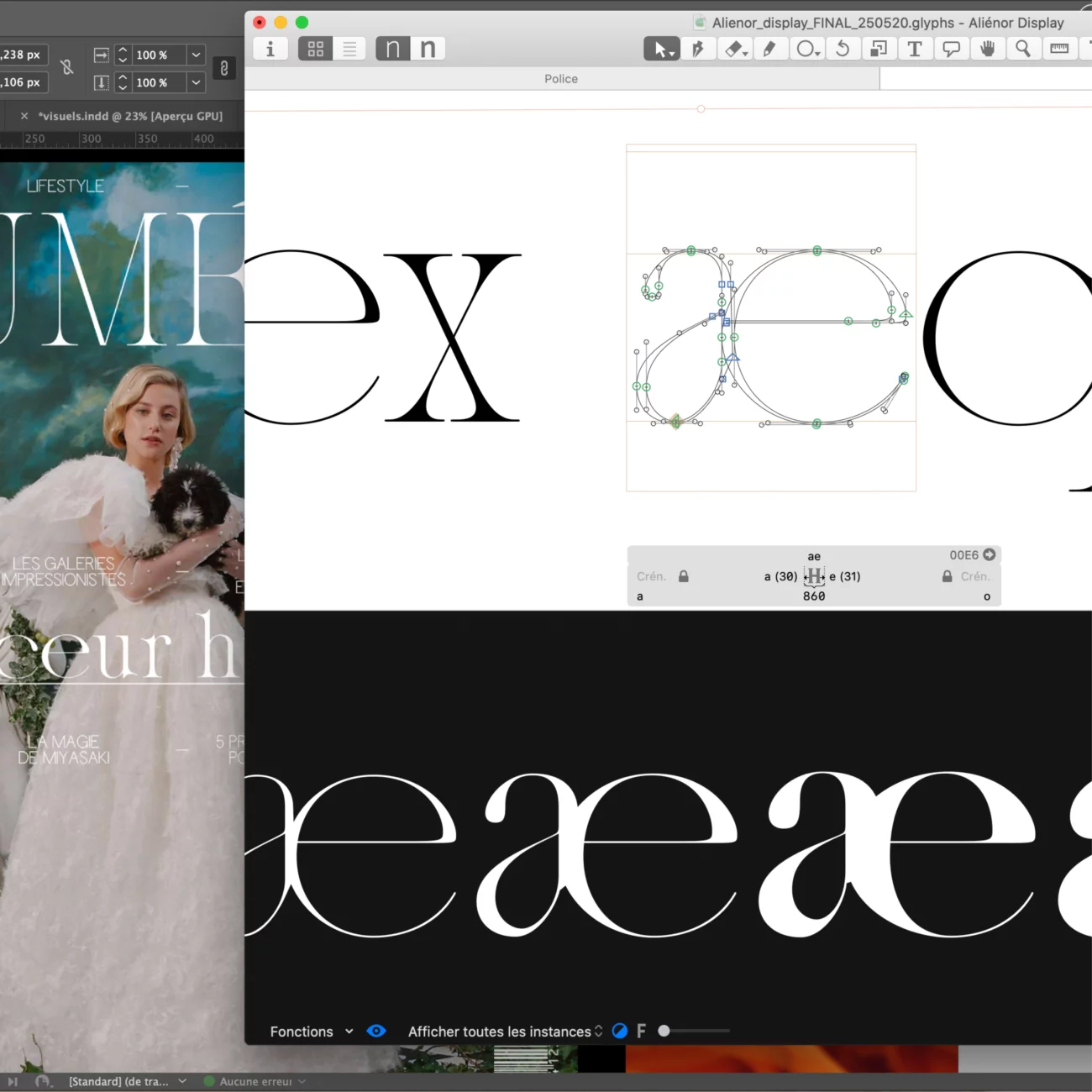This screenshot has width=1092, height=1092.
Task: Open the font Info button
Action: click(x=270, y=50)
